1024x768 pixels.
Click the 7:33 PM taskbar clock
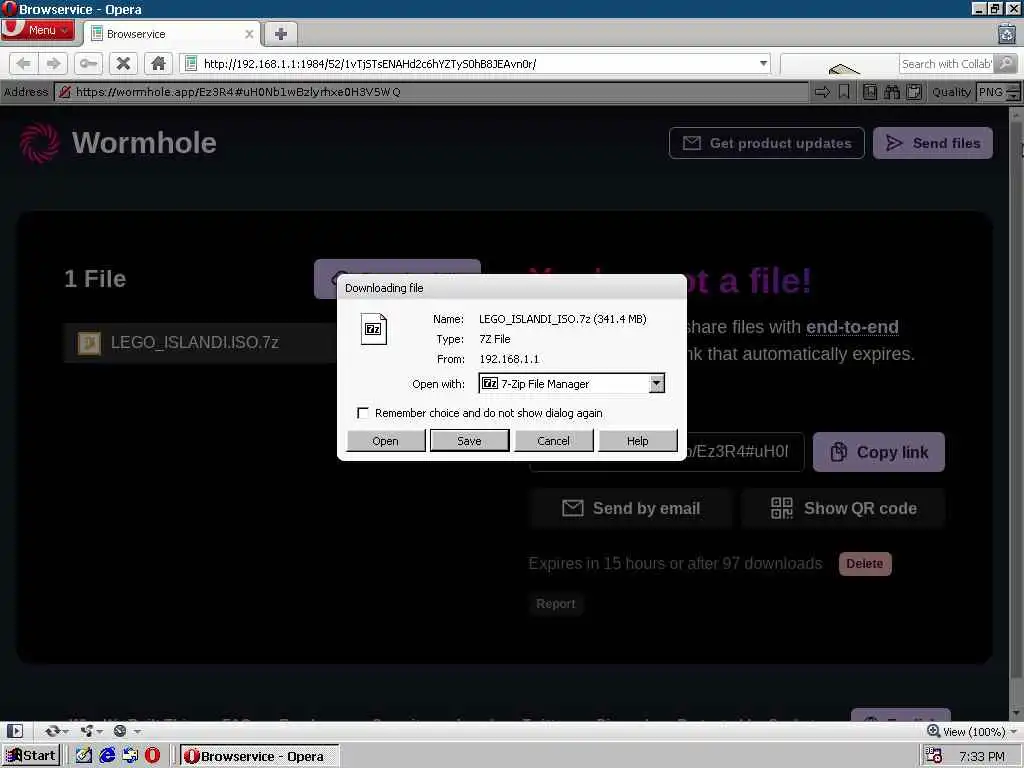(x=982, y=756)
